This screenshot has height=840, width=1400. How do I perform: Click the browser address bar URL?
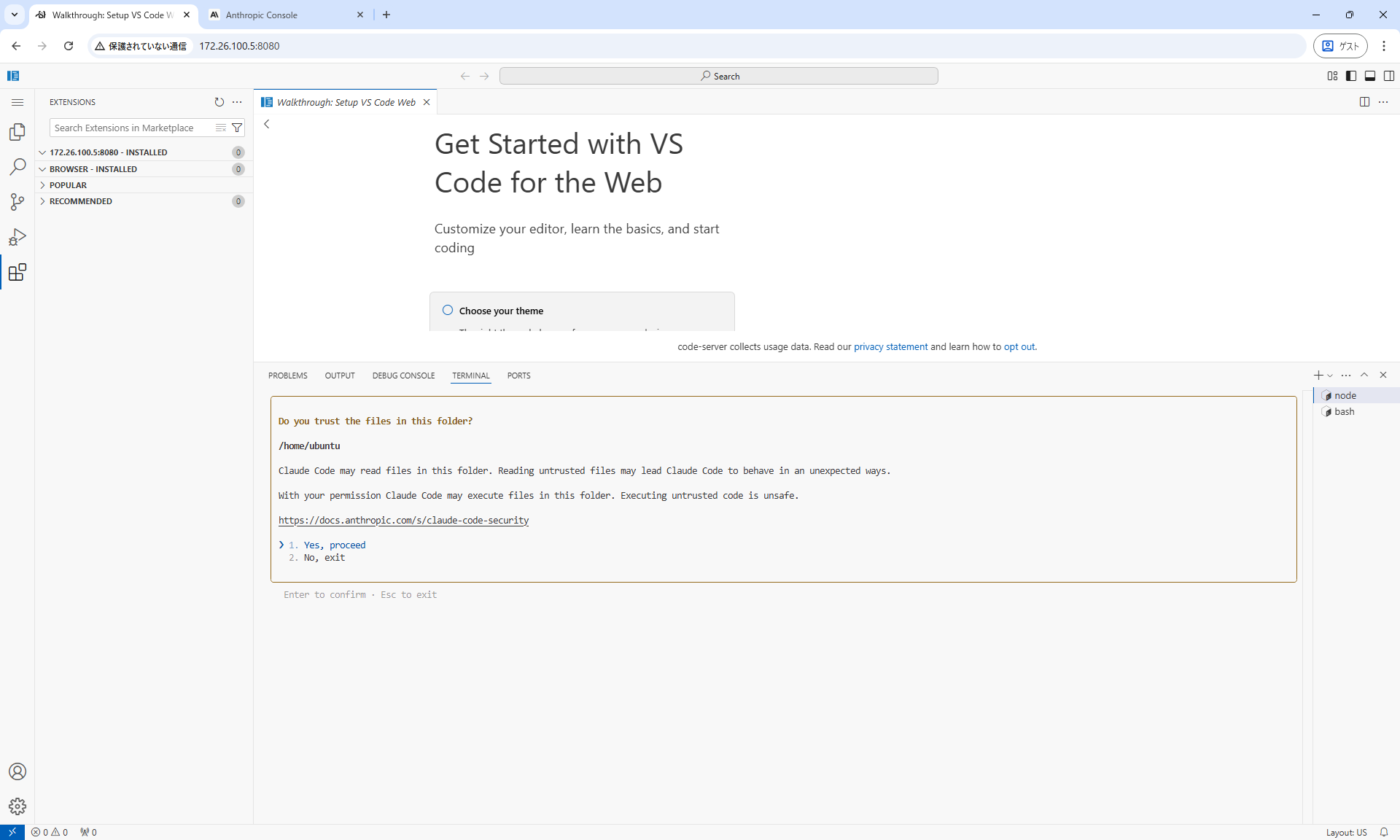click(x=239, y=46)
